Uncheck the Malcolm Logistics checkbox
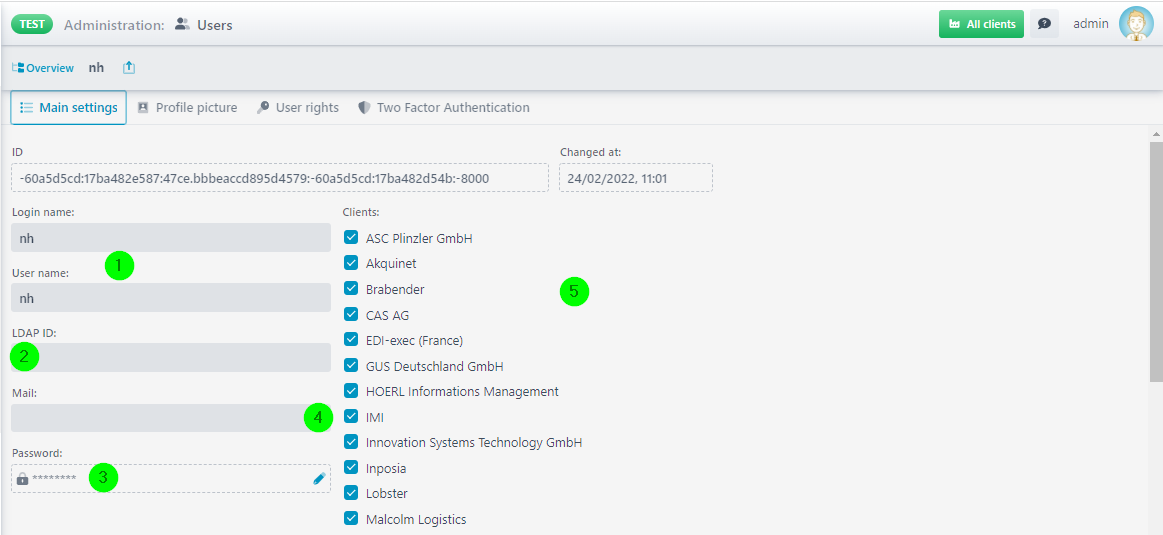This screenshot has width=1163, height=535. click(x=352, y=519)
